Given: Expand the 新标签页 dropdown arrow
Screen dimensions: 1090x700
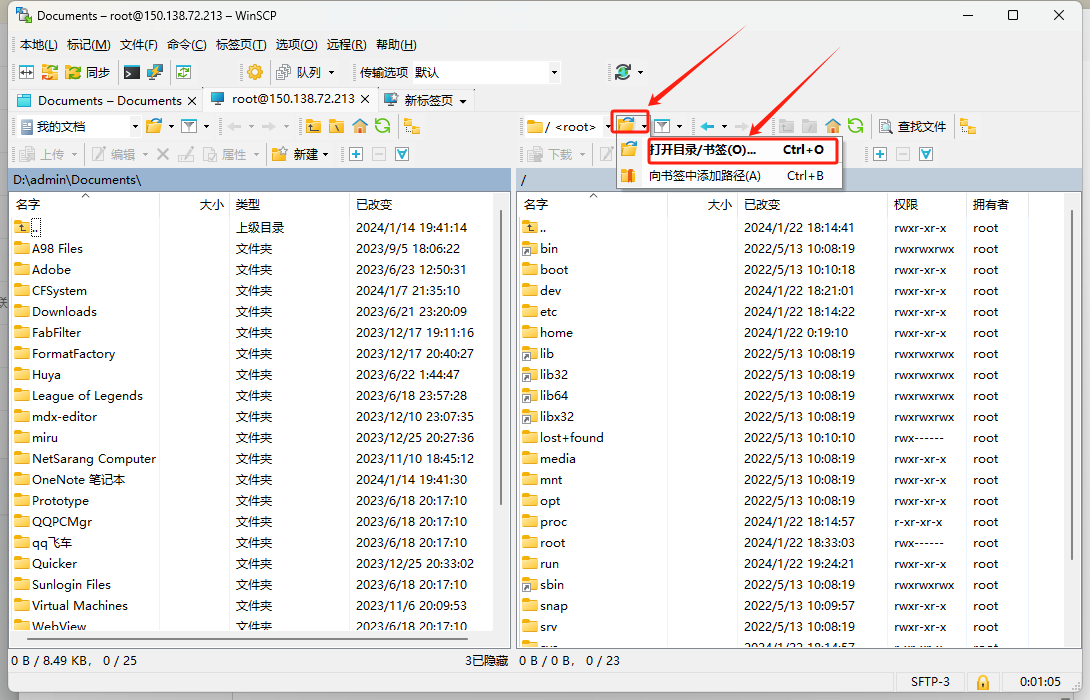Looking at the screenshot, I should [463, 101].
